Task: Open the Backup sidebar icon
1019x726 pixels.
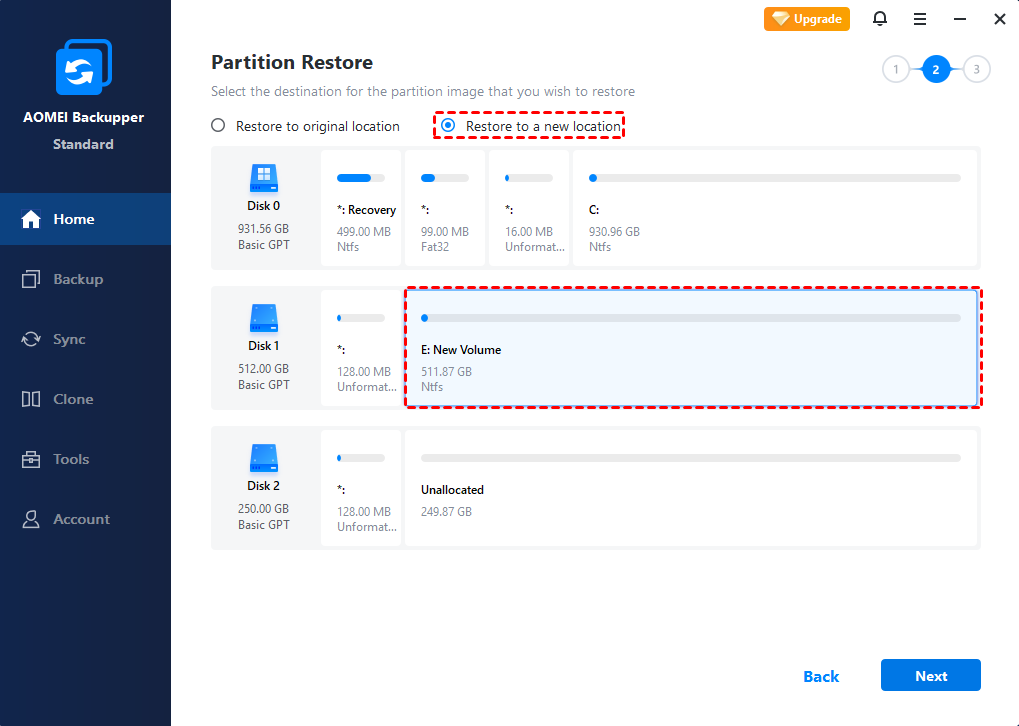Action: tap(31, 279)
